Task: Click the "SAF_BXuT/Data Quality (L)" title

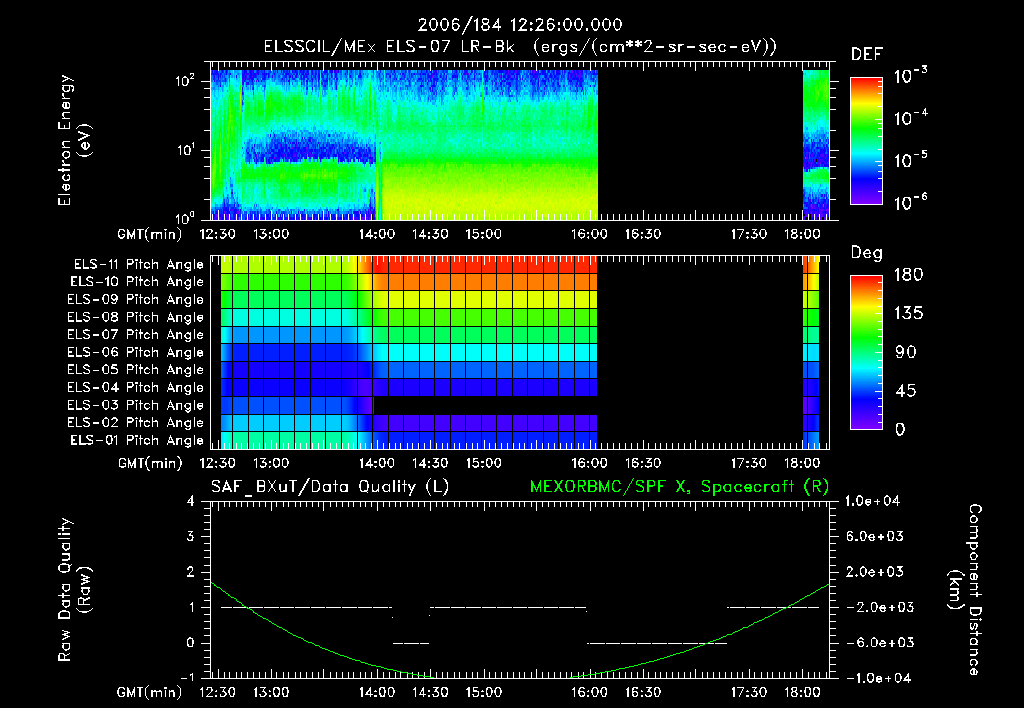Action: tap(330, 487)
